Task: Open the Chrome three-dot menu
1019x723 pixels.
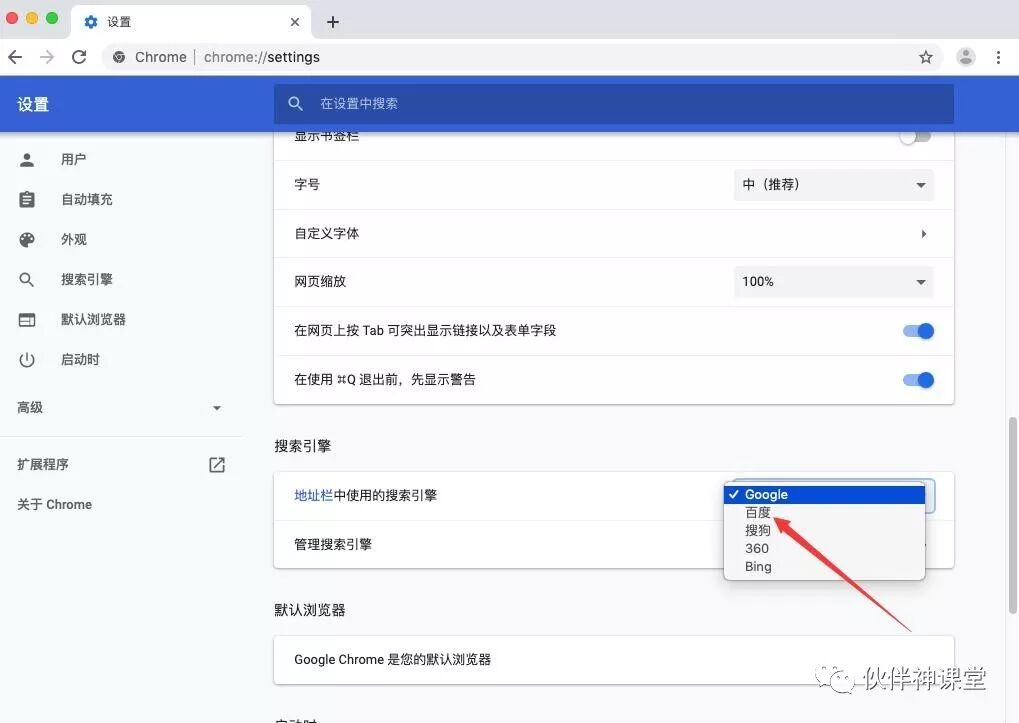Action: pyautogui.click(x=998, y=57)
